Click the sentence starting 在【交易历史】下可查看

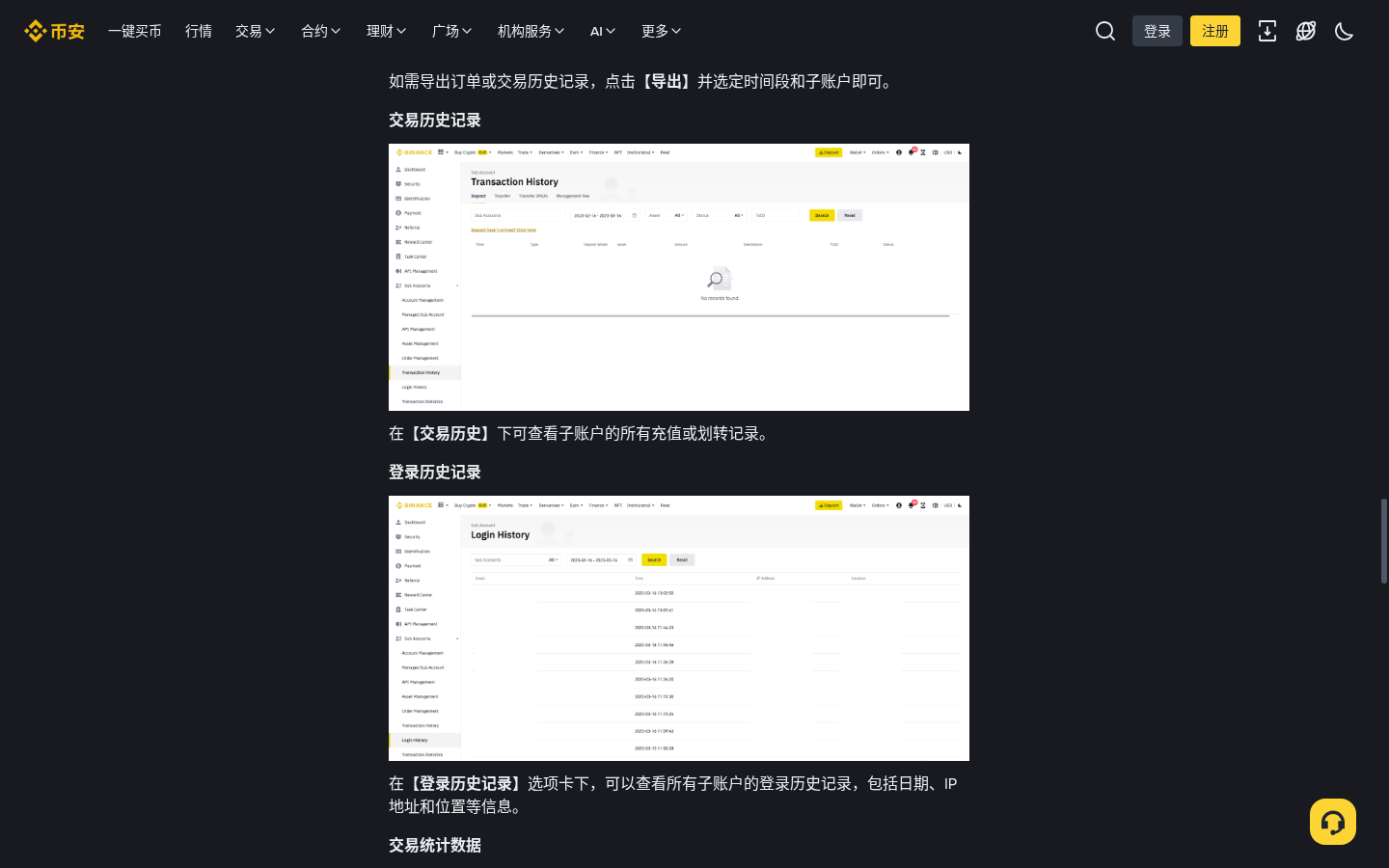pos(582,434)
